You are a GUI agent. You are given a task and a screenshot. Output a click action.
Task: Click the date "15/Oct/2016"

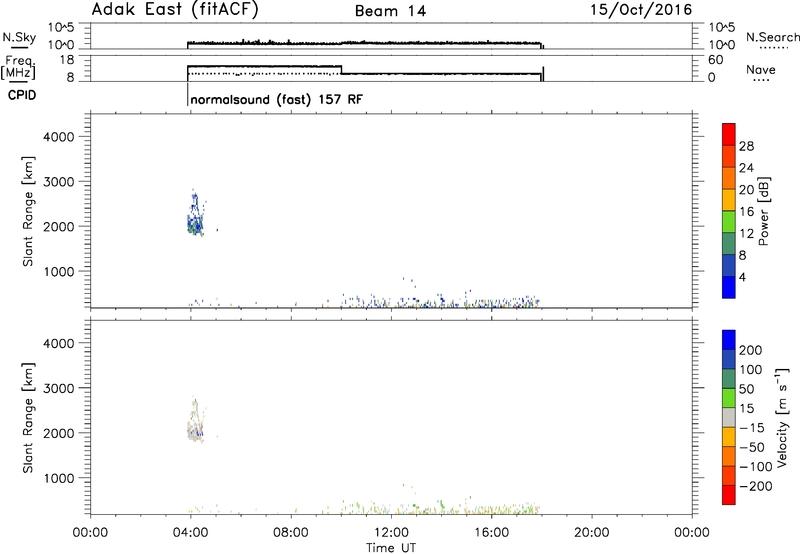pos(641,10)
